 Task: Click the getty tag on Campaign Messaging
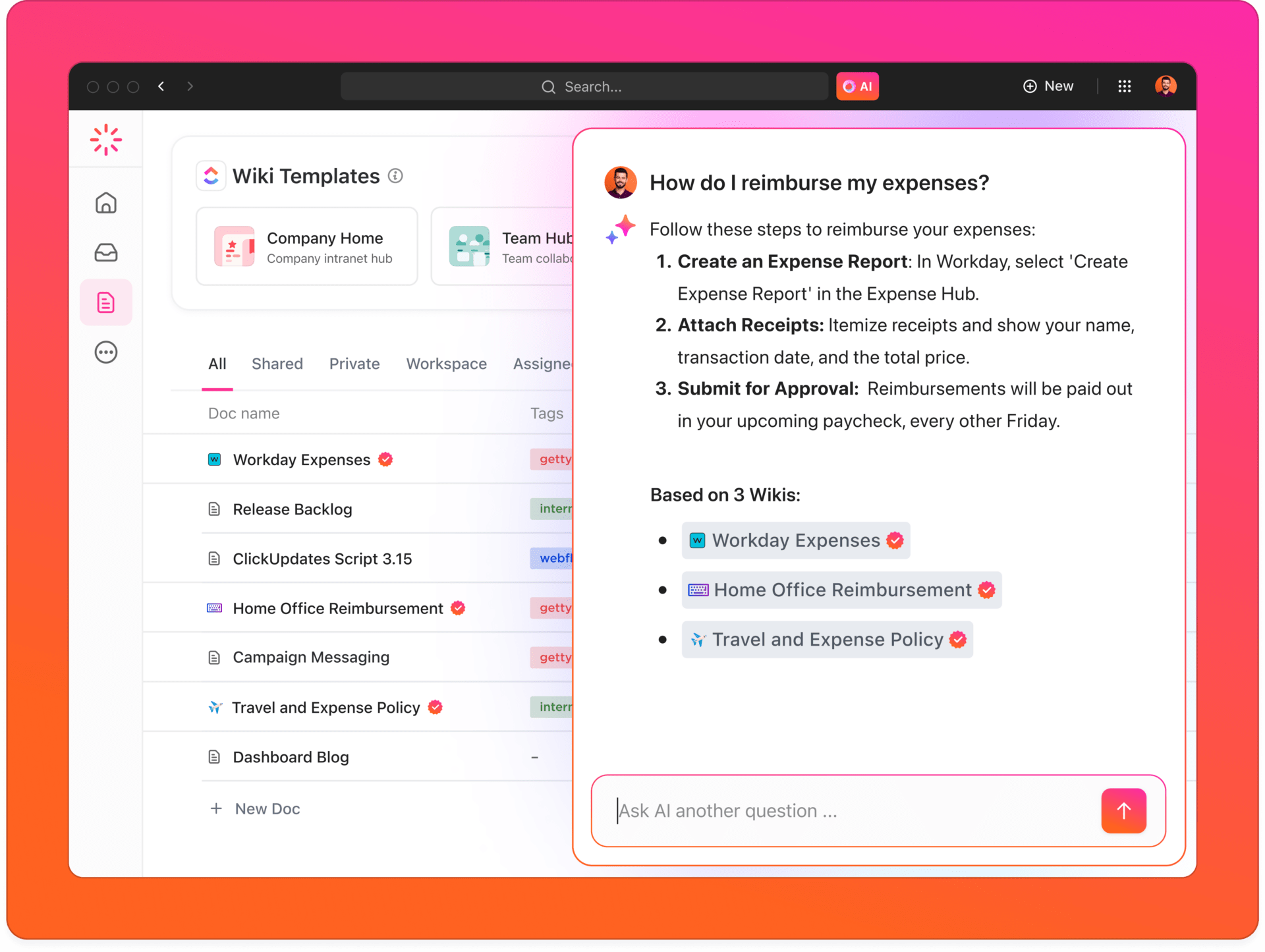point(552,657)
